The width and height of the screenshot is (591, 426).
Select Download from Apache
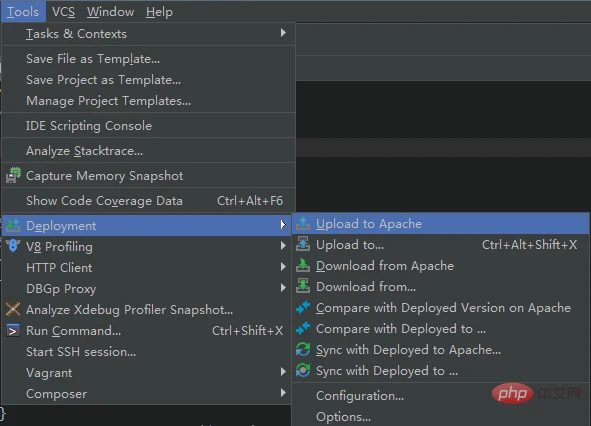pyautogui.click(x=441, y=266)
